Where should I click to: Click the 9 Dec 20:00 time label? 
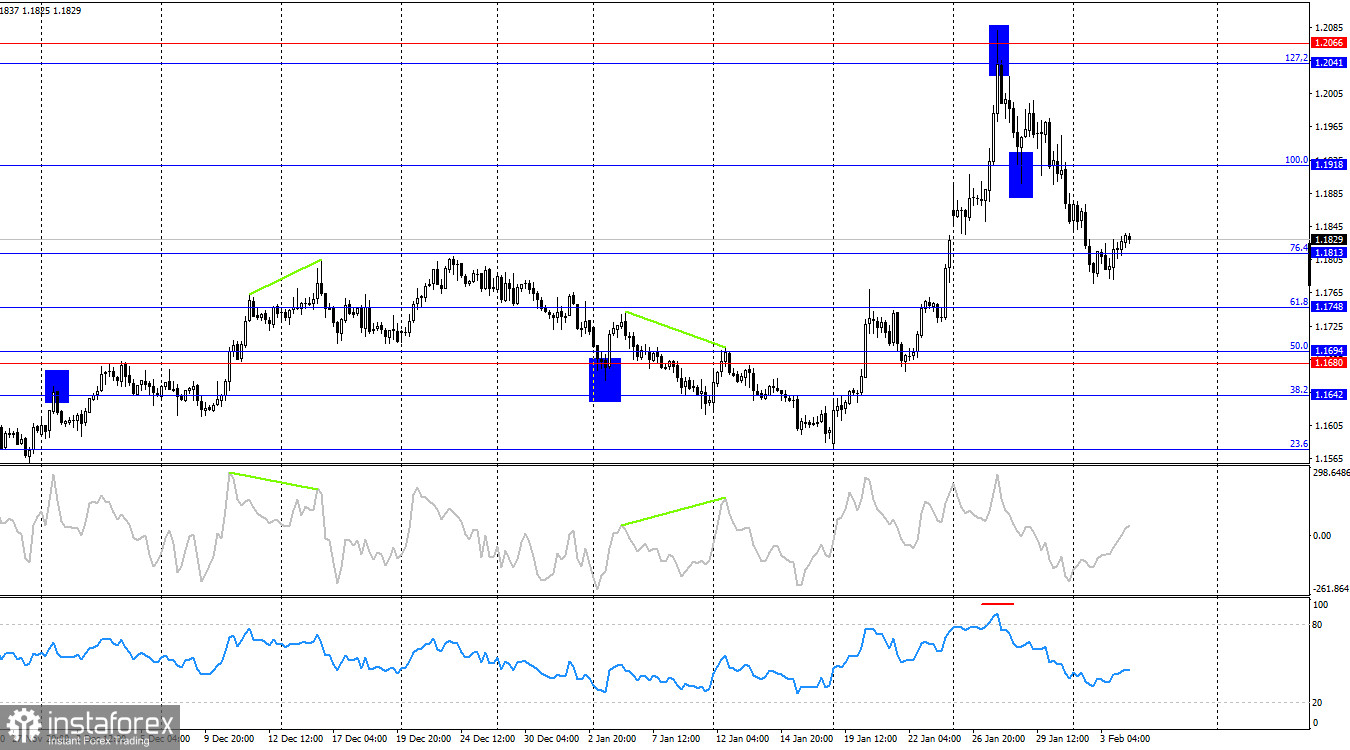(229, 739)
